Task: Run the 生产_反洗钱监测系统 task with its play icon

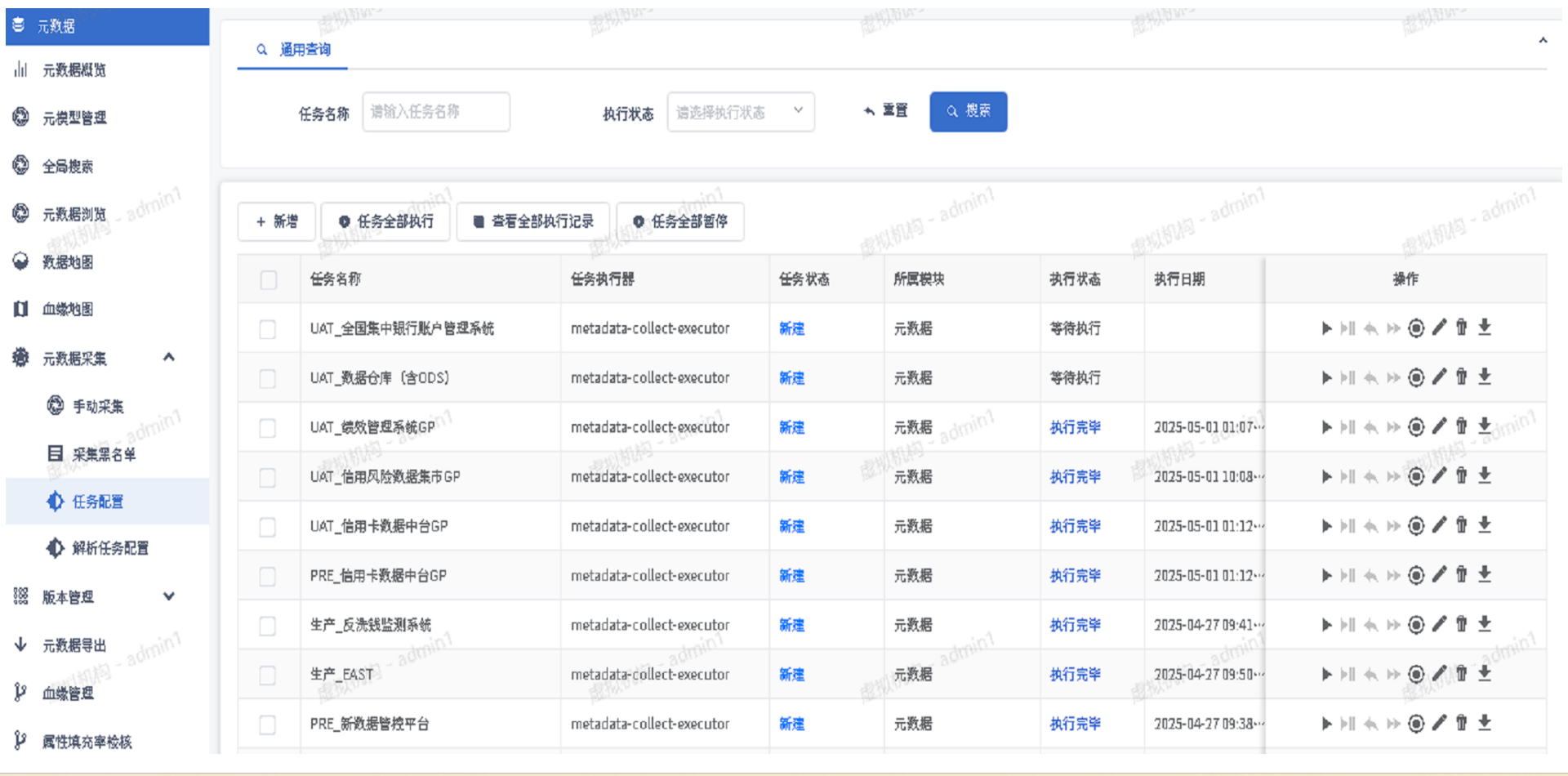Action: point(1326,625)
